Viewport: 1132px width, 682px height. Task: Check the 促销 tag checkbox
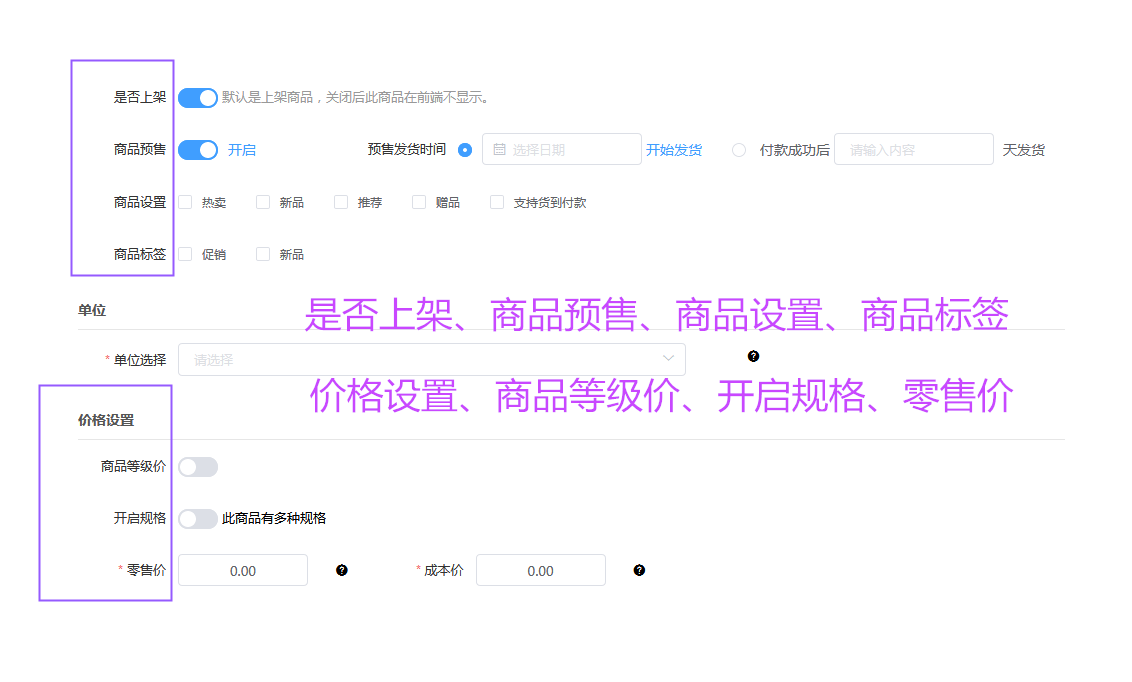point(186,255)
